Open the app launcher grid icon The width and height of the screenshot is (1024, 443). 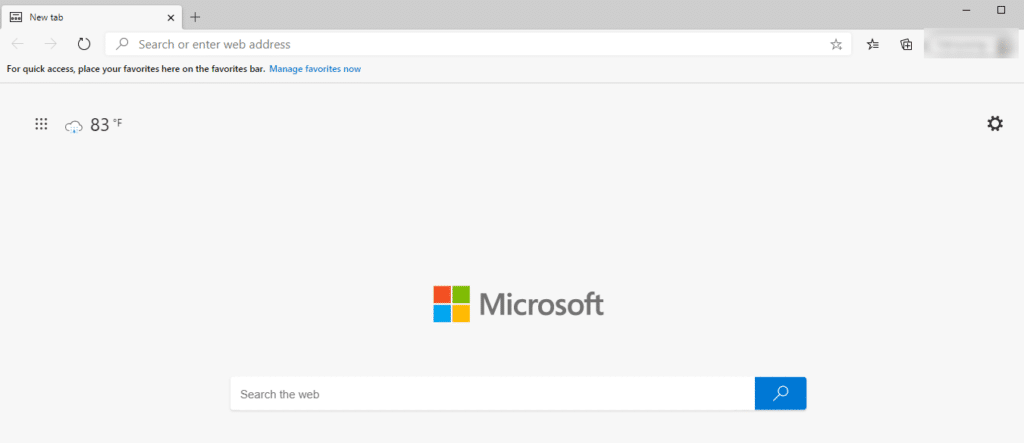(41, 124)
